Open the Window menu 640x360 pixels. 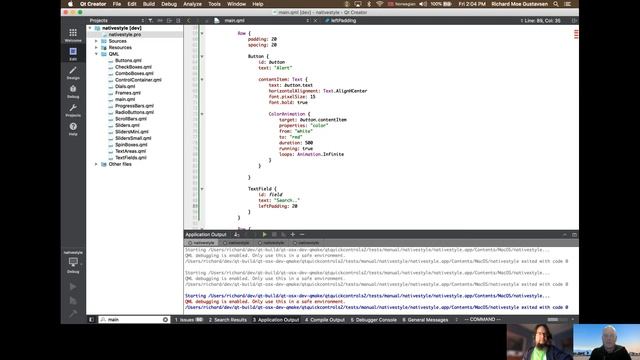coord(236,4)
